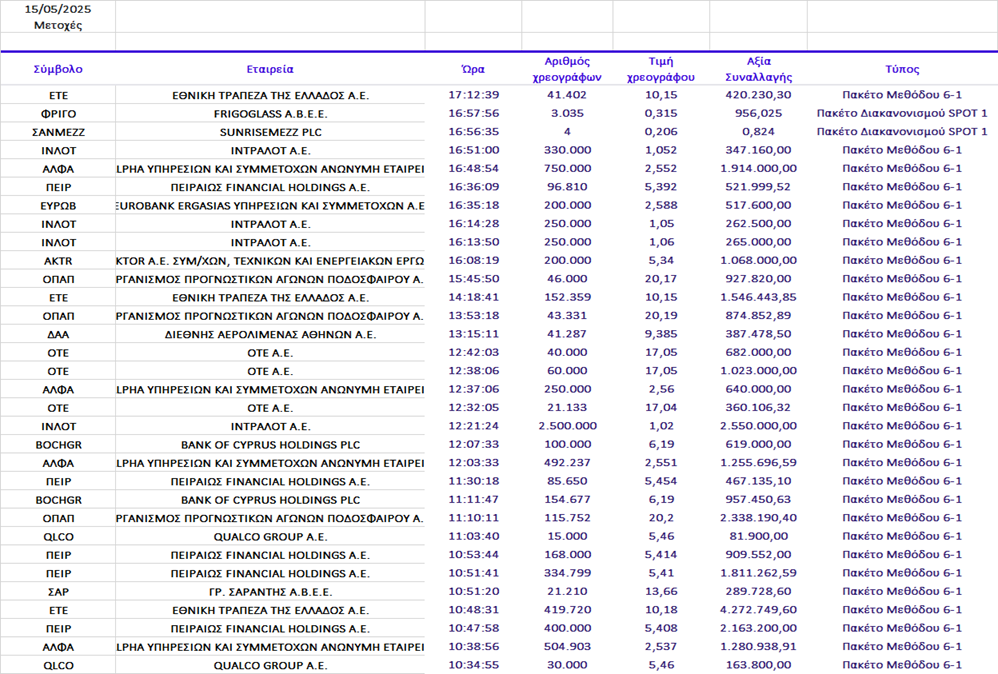Select the time cell 12:07:33
This screenshot has height=674, width=998.
(474, 446)
